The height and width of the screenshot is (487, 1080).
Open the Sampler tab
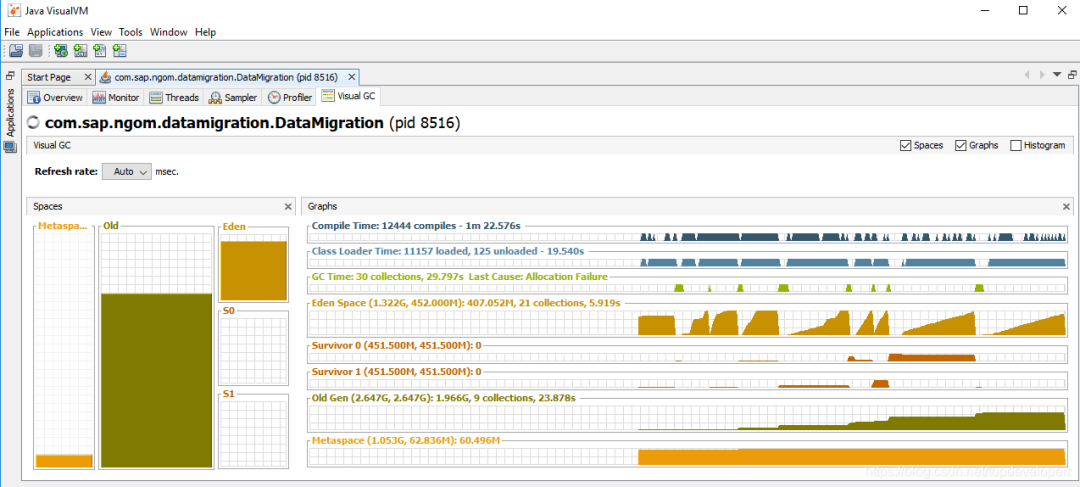[233, 97]
